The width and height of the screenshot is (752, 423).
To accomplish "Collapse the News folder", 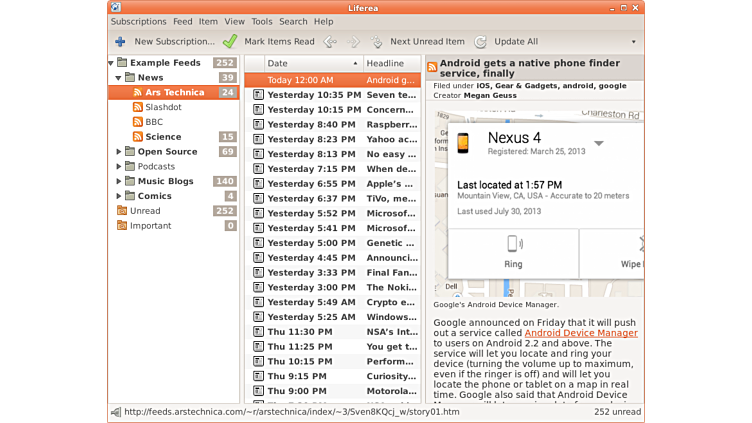I will [x=119, y=78].
